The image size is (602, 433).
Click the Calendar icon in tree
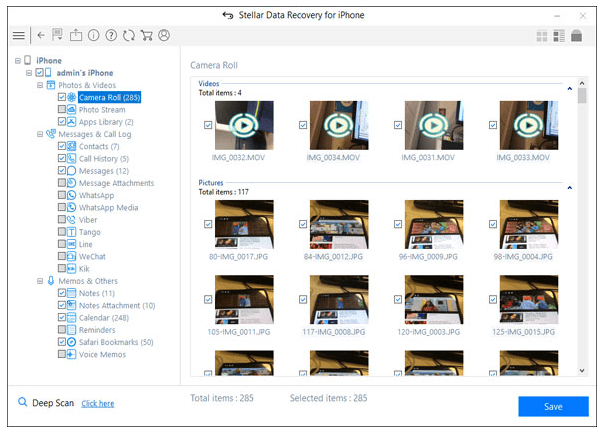coord(71,317)
